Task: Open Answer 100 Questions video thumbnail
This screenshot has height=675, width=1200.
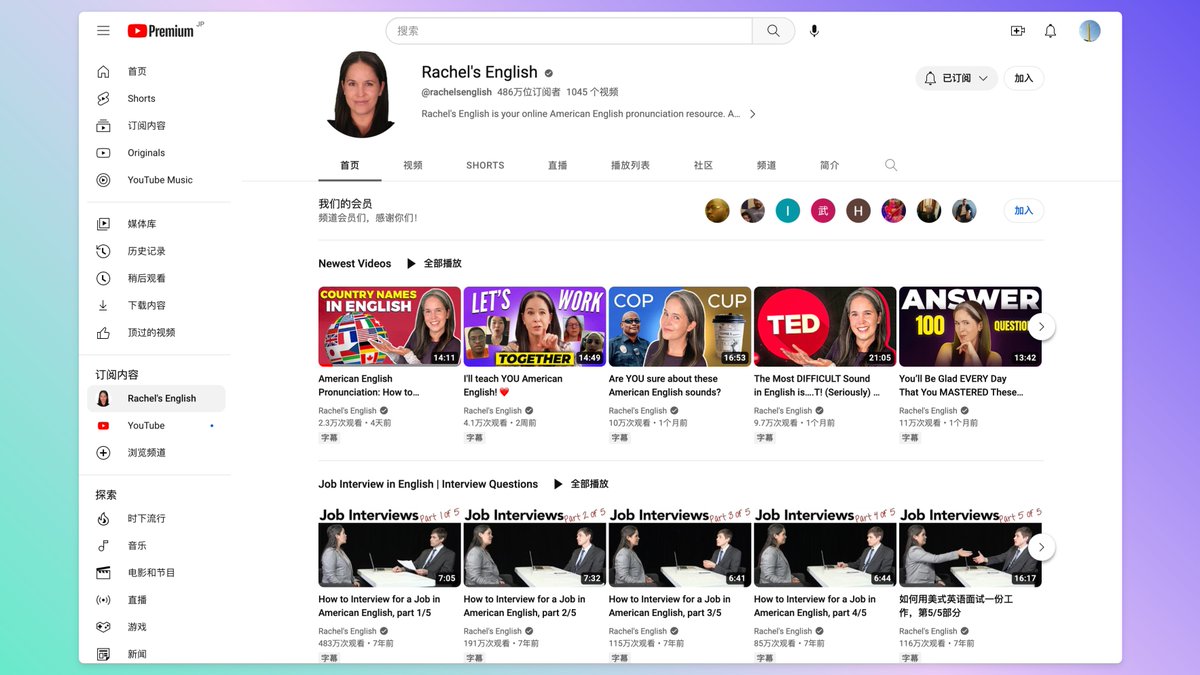Action: 970,327
